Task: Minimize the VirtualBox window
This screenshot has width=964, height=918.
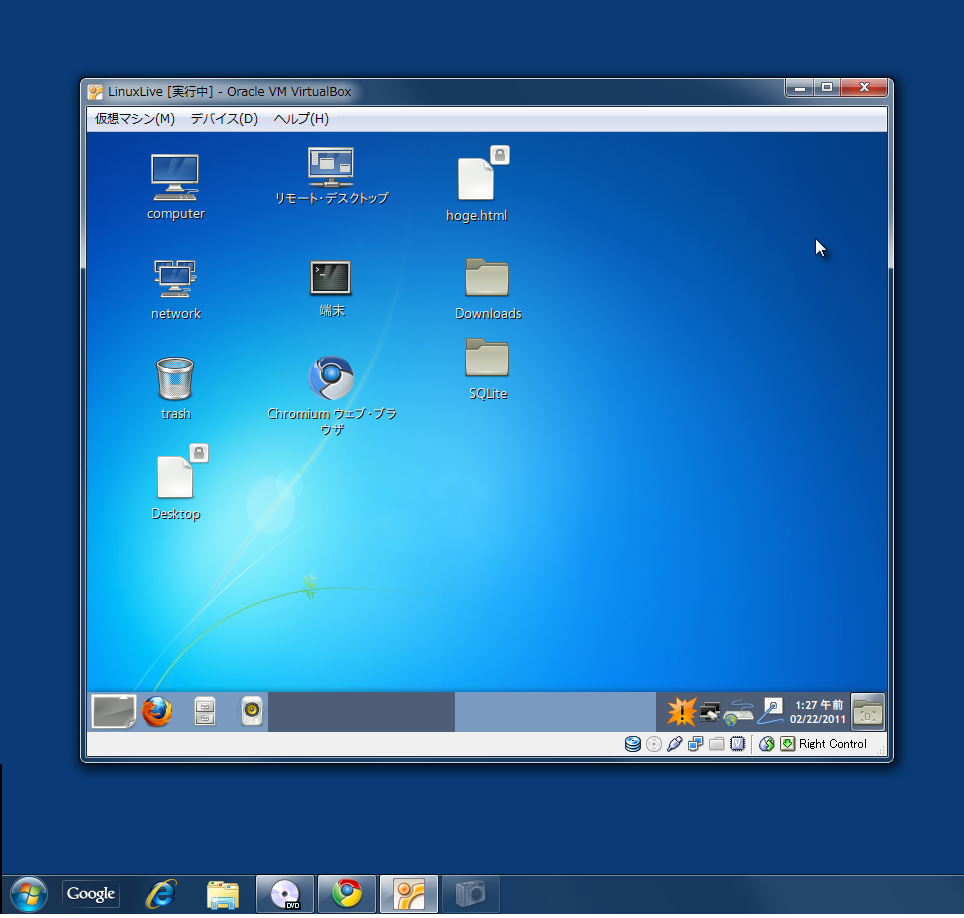Action: (x=799, y=88)
